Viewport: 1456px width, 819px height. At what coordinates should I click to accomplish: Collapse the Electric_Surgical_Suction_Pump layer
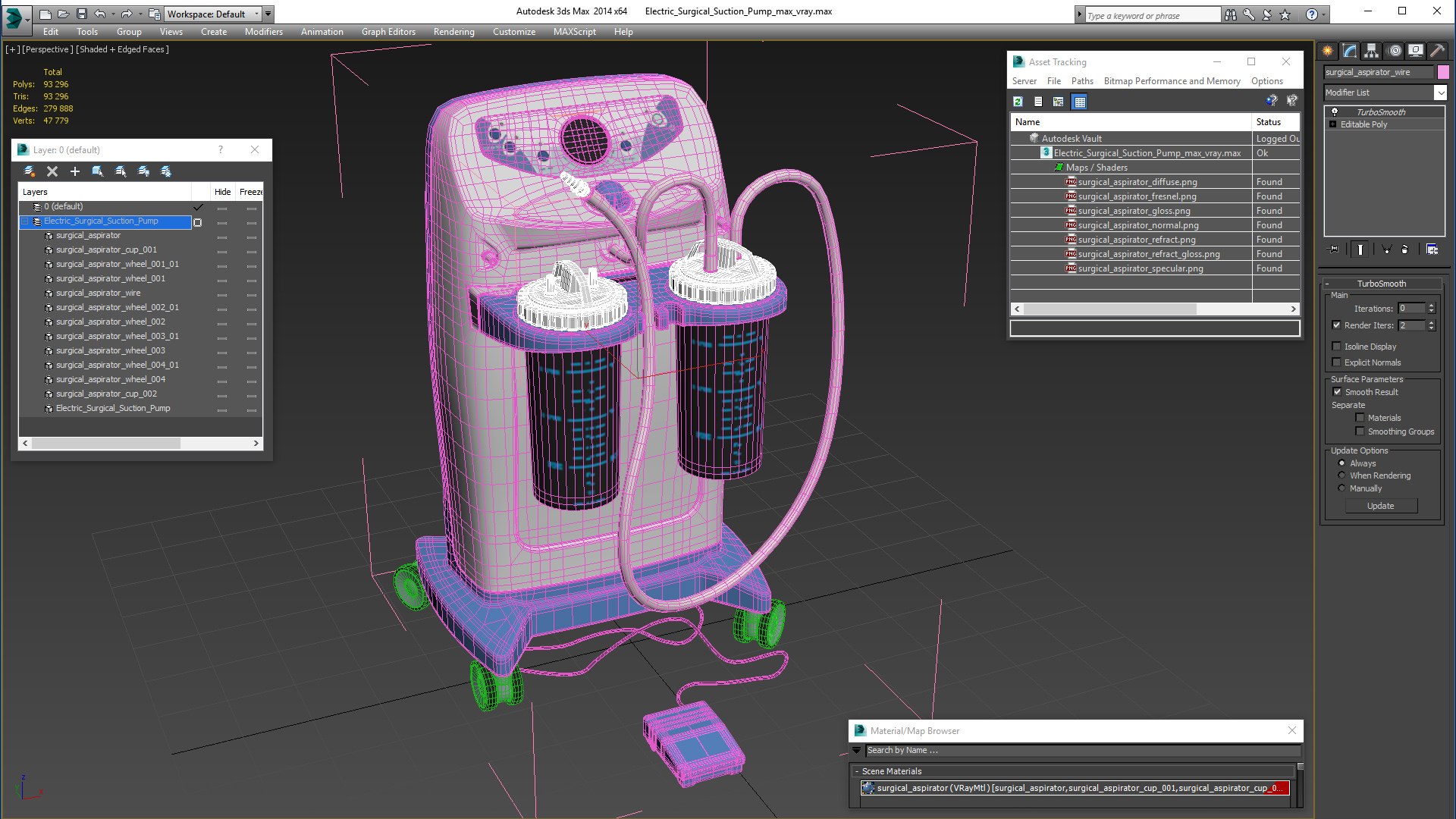tap(24, 221)
